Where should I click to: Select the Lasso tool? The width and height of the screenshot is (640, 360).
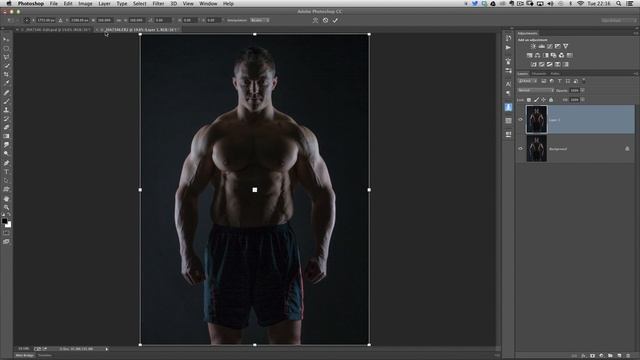(x=6, y=57)
